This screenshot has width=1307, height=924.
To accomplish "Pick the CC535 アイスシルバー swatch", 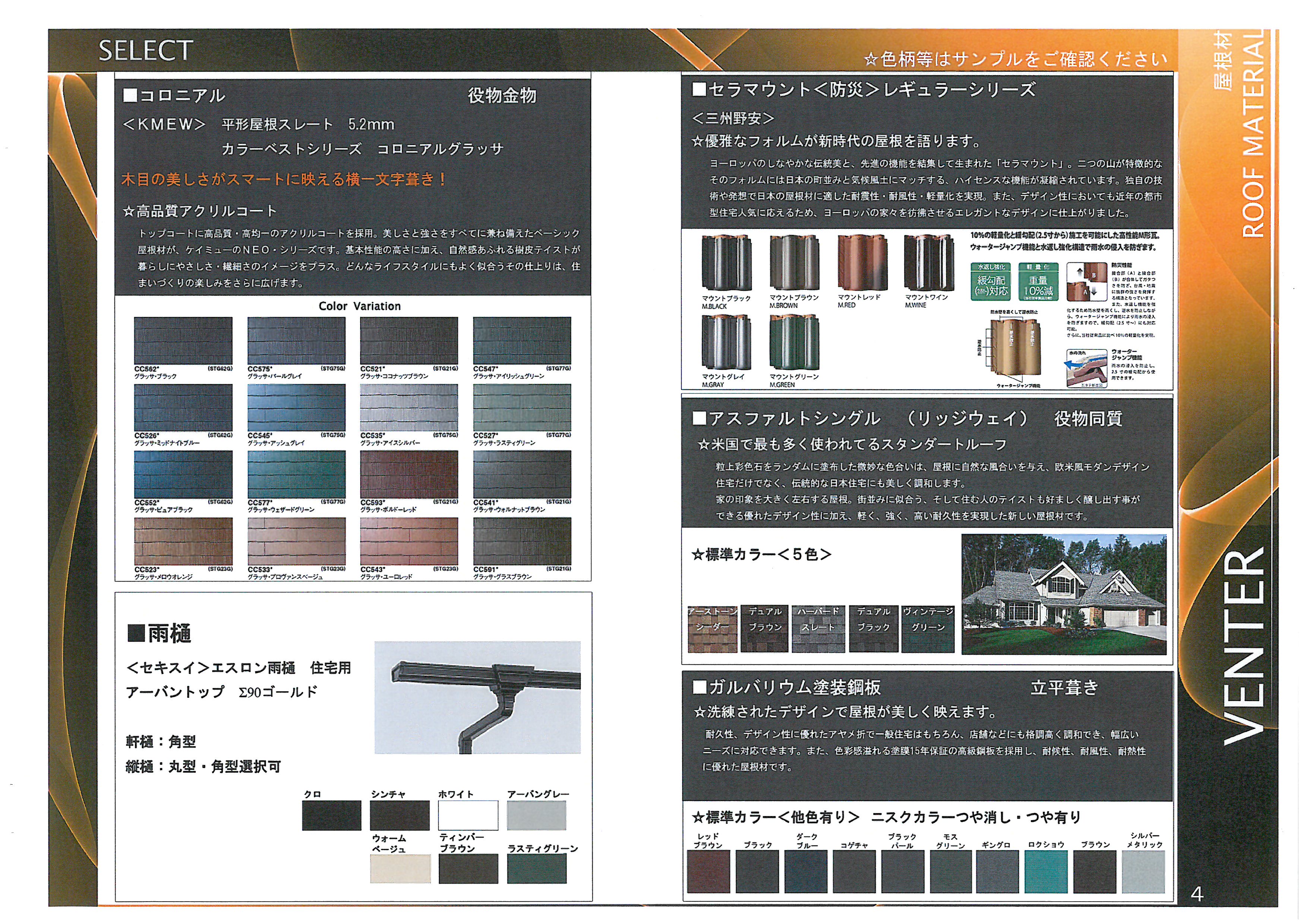I will pyautogui.click(x=409, y=407).
